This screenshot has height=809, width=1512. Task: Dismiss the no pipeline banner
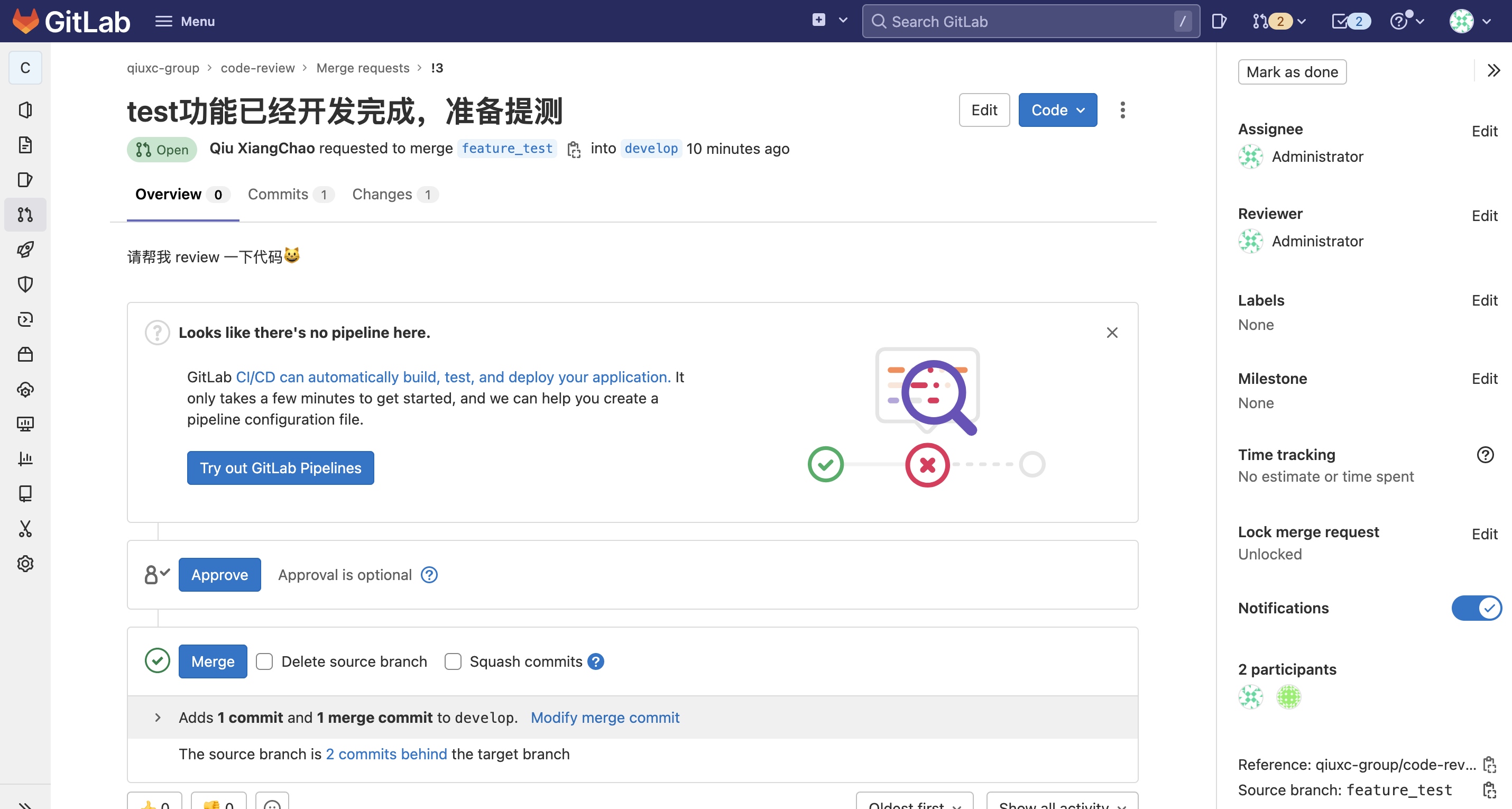[1112, 333]
